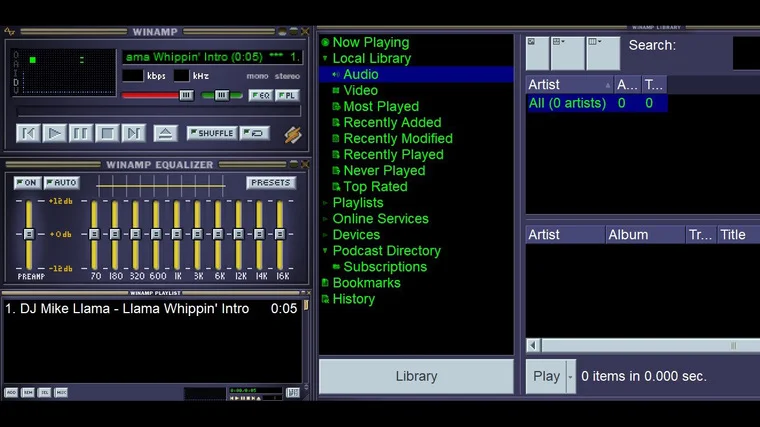Click the PREAMP slider handle
This screenshot has height=427, width=760.
point(29,234)
